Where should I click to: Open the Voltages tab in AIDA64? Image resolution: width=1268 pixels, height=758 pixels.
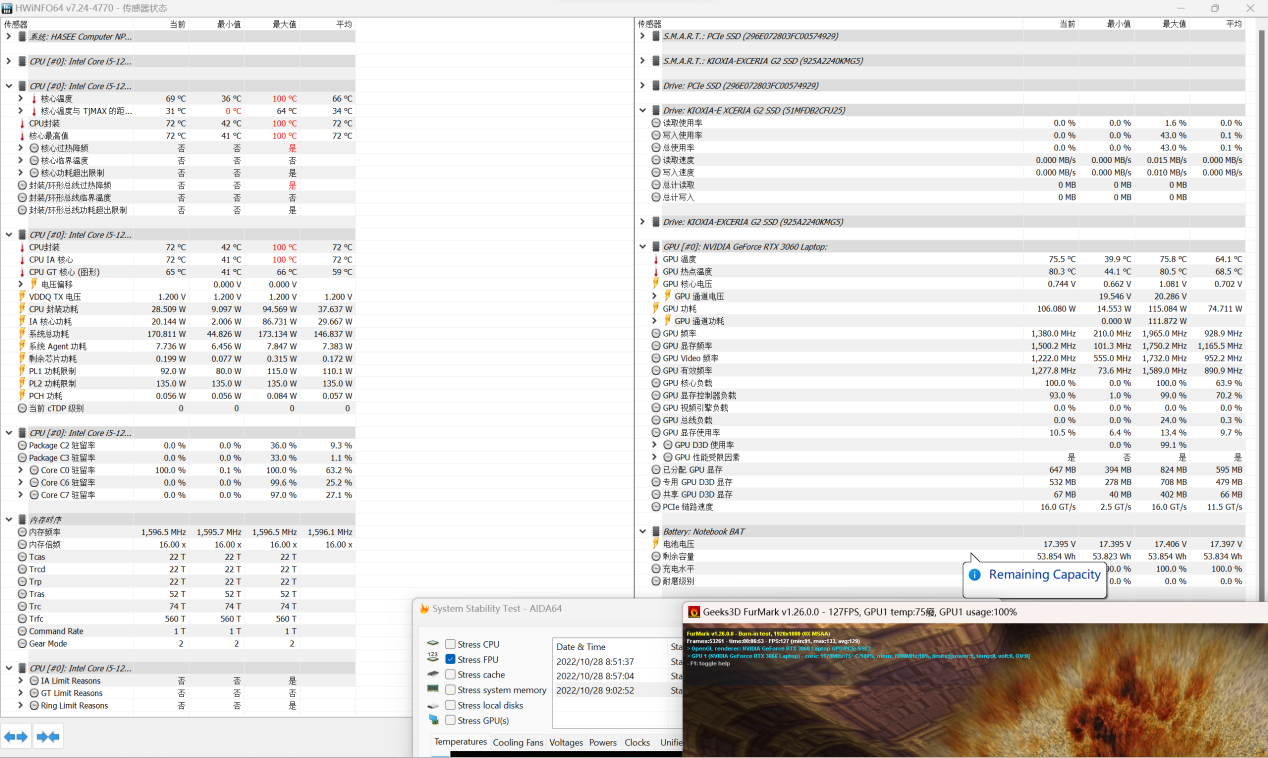pyautogui.click(x=566, y=743)
